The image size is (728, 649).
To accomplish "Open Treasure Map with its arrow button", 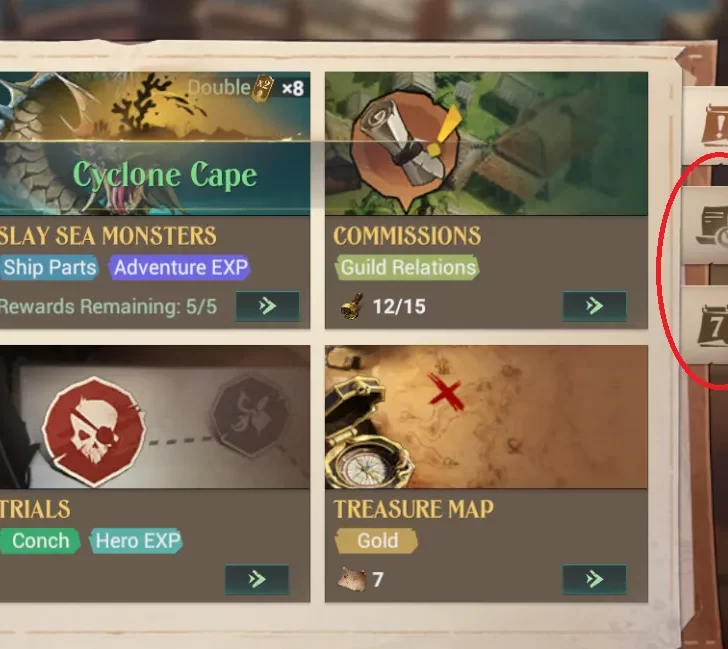I will [594, 579].
